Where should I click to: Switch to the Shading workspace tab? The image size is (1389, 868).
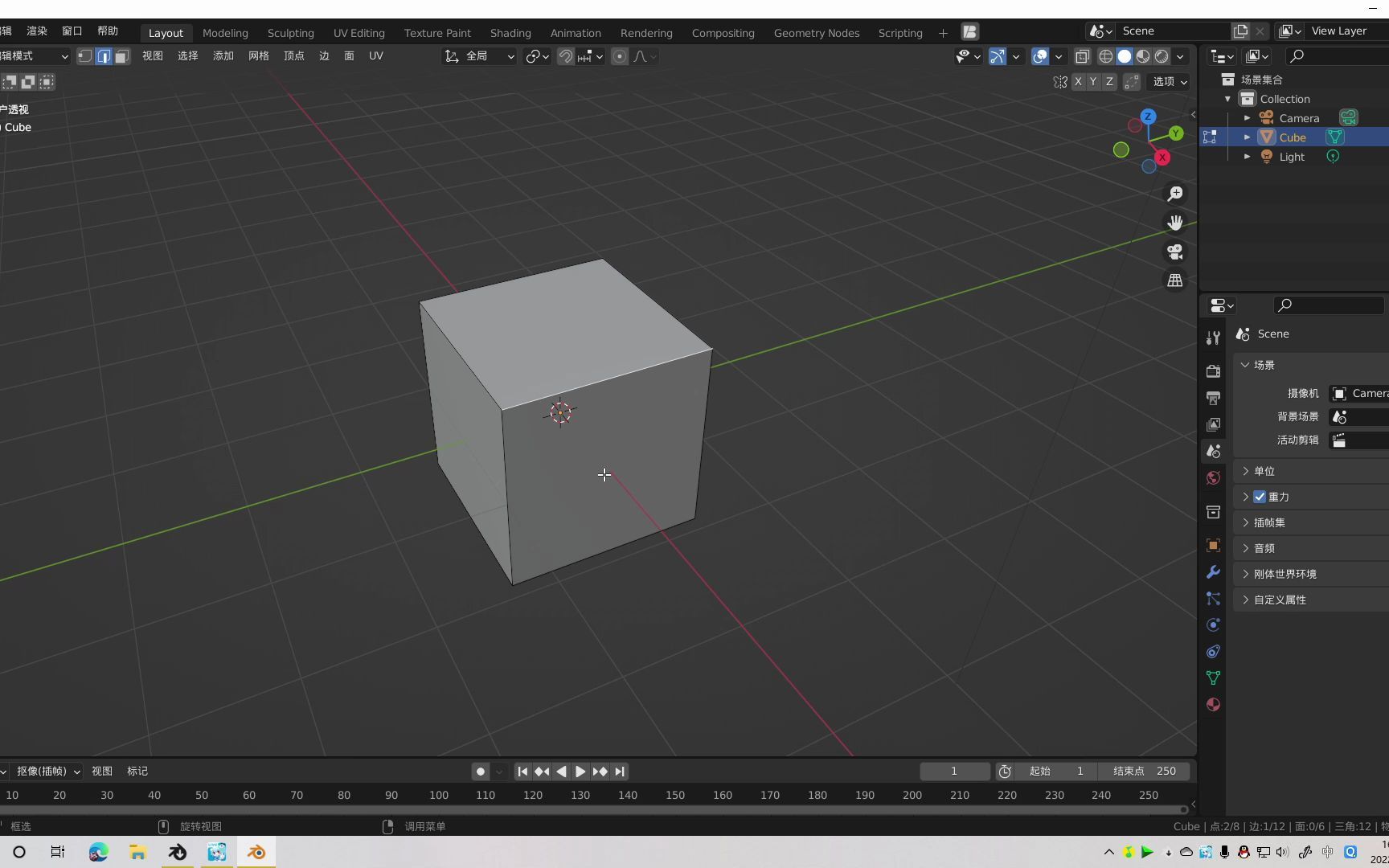pyautogui.click(x=510, y=32)
